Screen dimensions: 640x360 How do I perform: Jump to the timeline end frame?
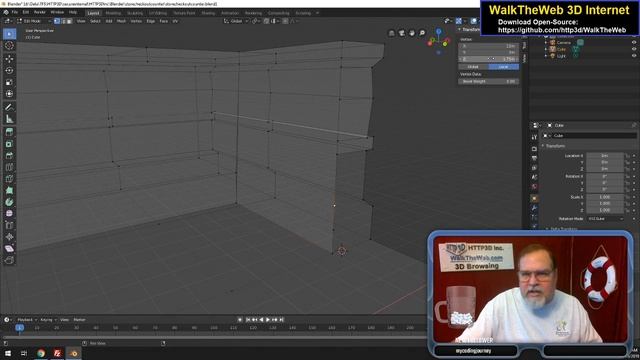pos(282,320)
